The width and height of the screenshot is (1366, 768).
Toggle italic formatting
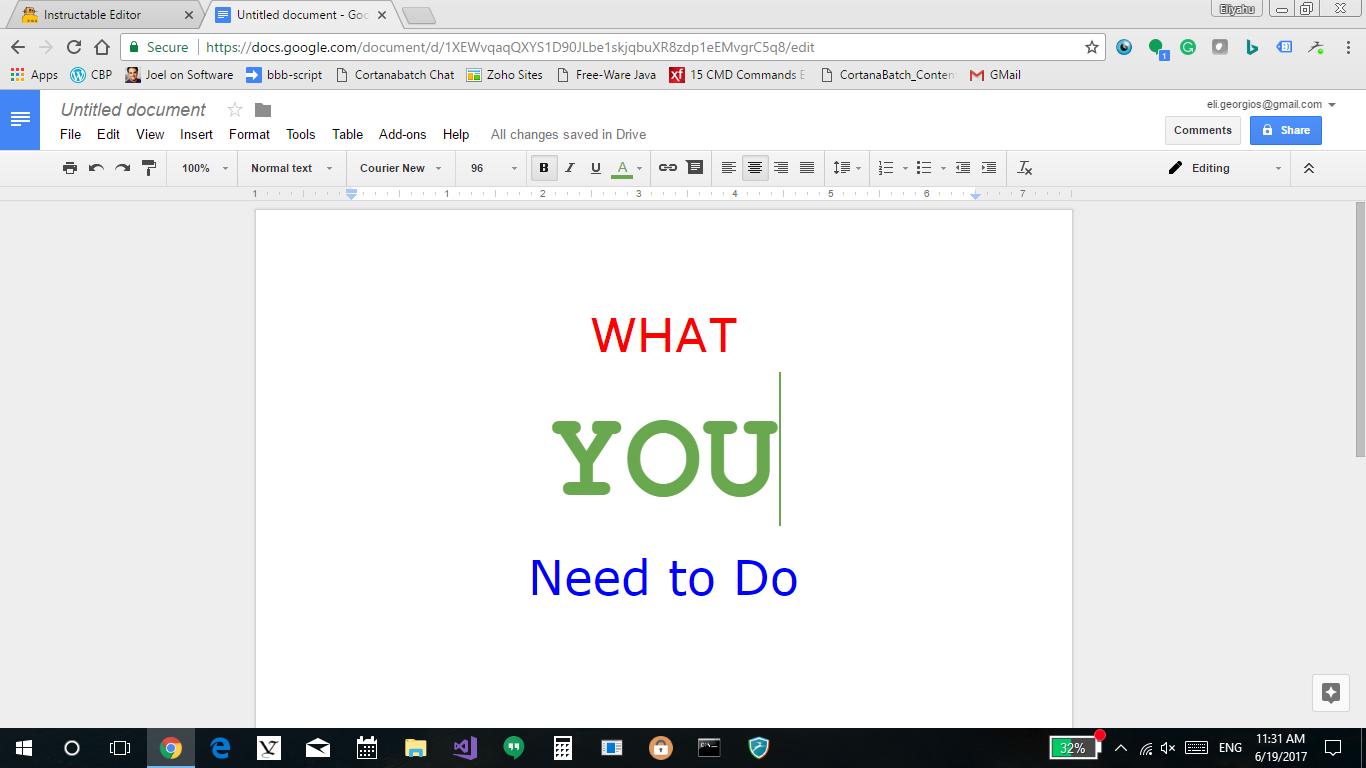tap(570, 168)
